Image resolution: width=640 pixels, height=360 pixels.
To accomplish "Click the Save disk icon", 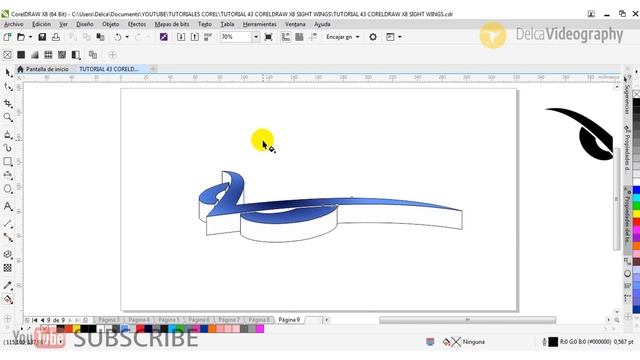I will coord(42,37).
